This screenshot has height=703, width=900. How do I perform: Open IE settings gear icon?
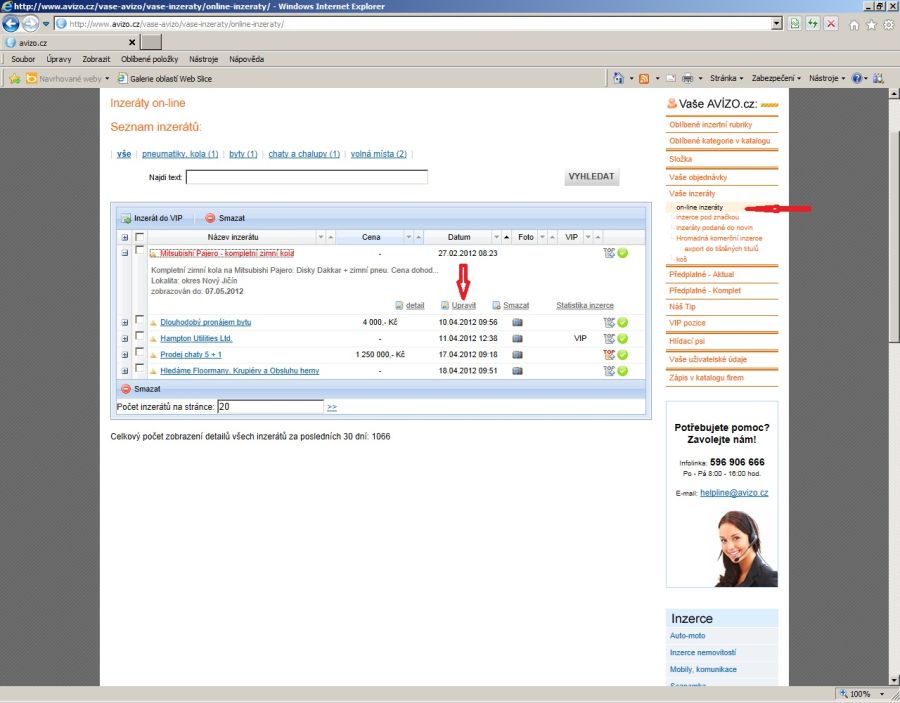[889, 25]
